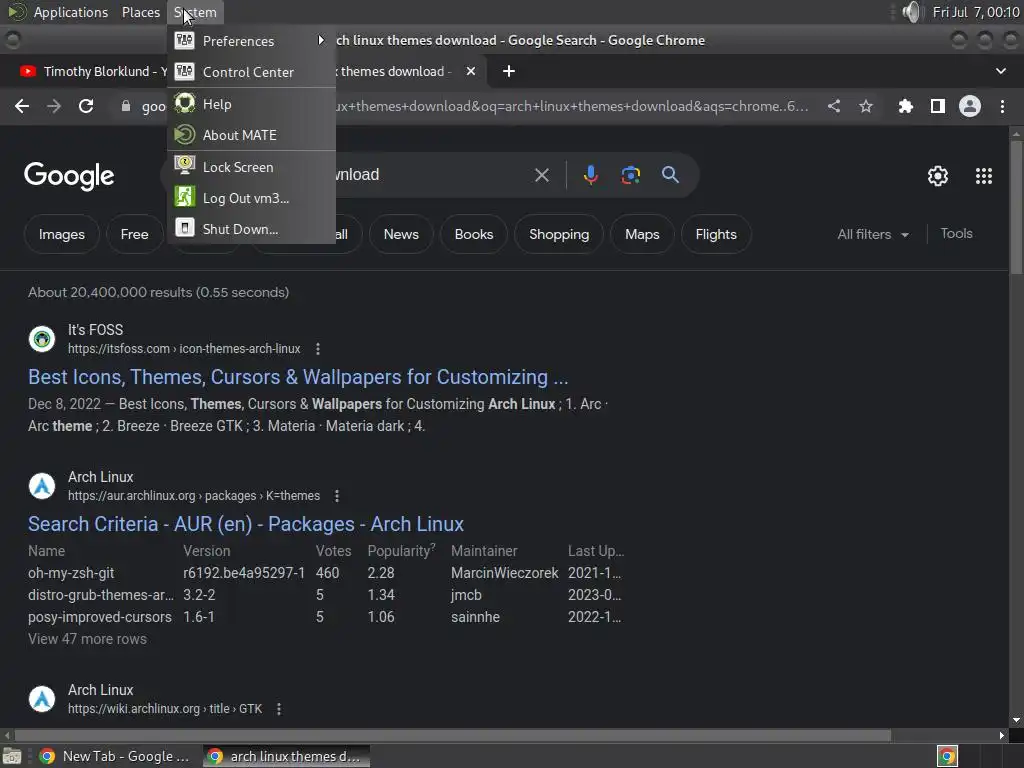Click Arch Linux AUR favicon
Viewport: 1024px width, 768px height.
coord(42,486)
